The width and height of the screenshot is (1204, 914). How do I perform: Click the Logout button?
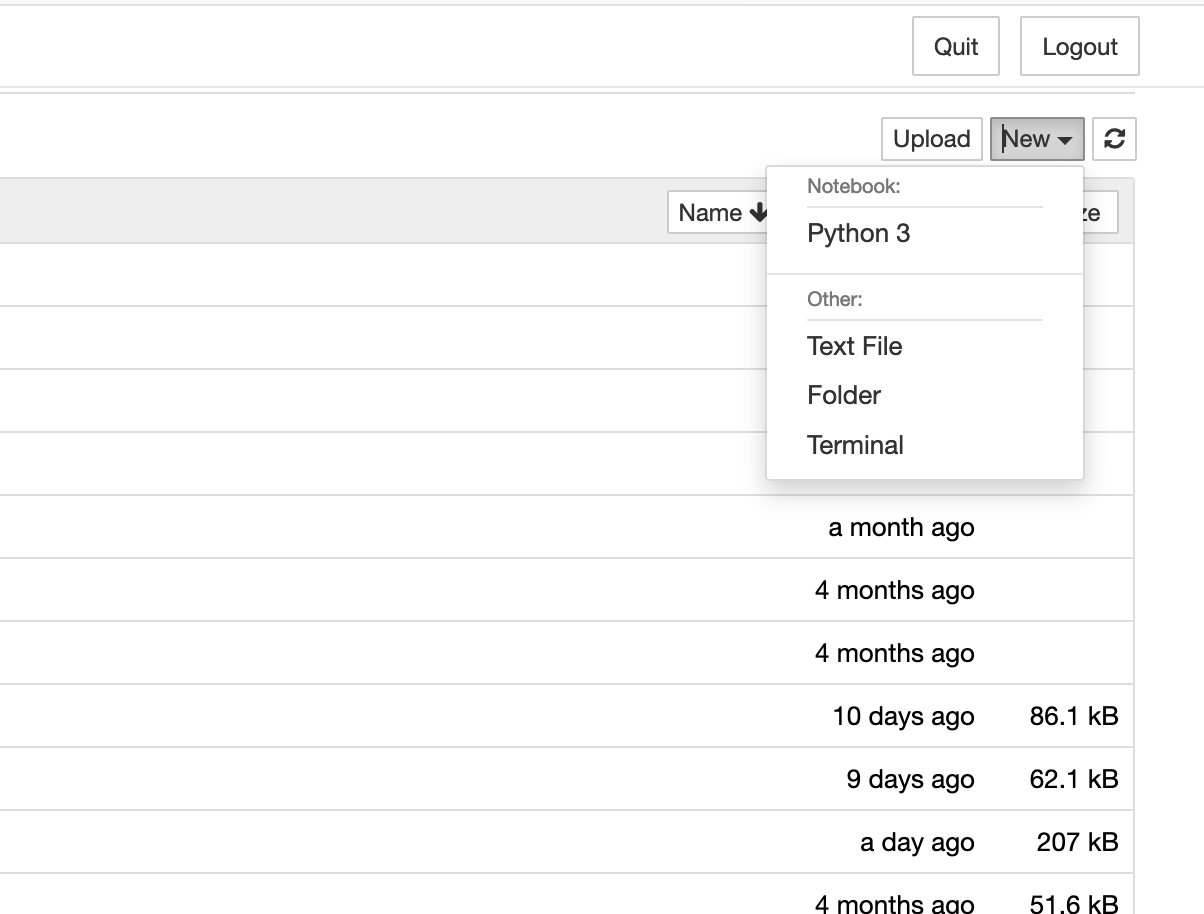point(1079,45)
